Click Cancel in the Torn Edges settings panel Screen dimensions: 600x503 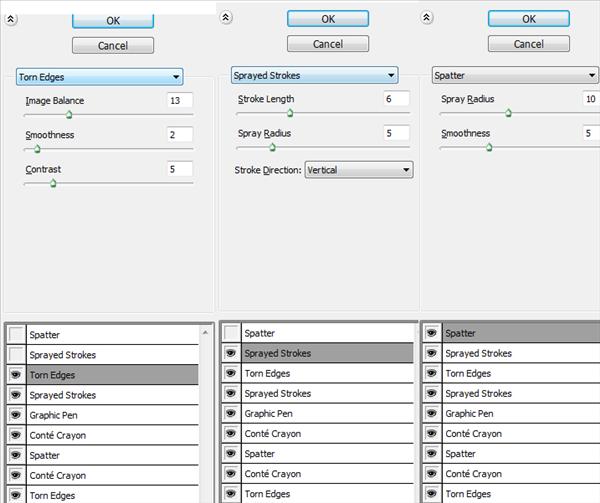pos(113,46)
